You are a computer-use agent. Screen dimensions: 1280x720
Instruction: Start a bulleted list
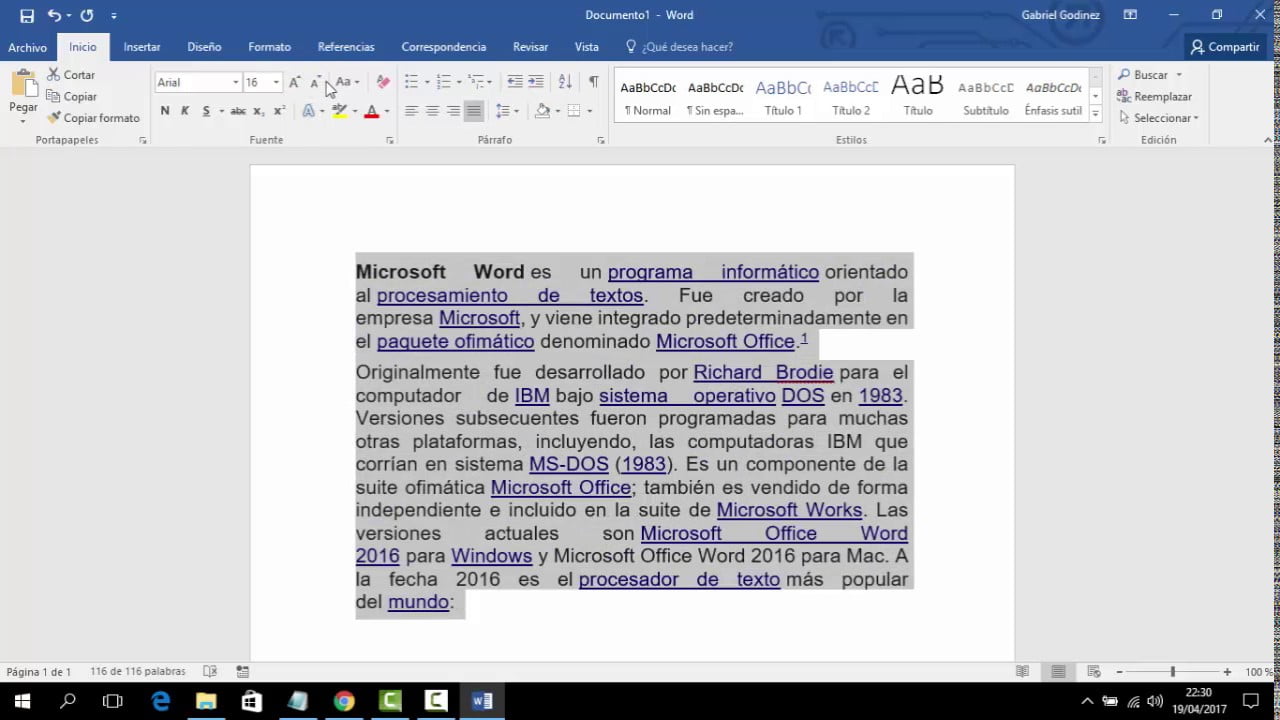click(x=411, y=82)
